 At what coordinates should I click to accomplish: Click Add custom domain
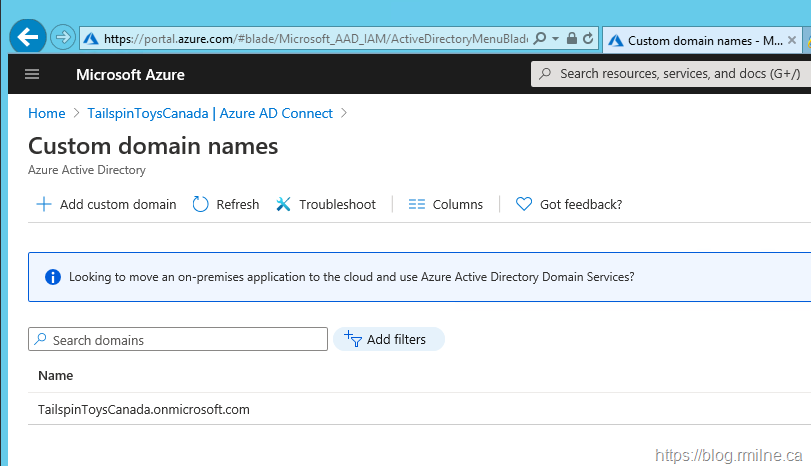(106, 204)
